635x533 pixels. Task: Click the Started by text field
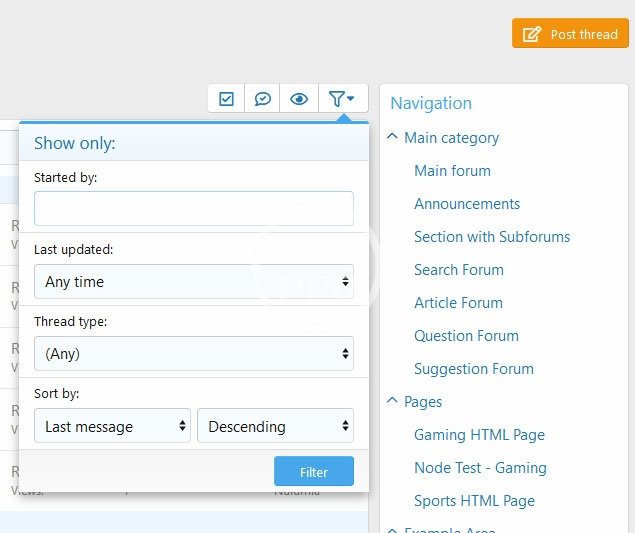click(194, 209)
